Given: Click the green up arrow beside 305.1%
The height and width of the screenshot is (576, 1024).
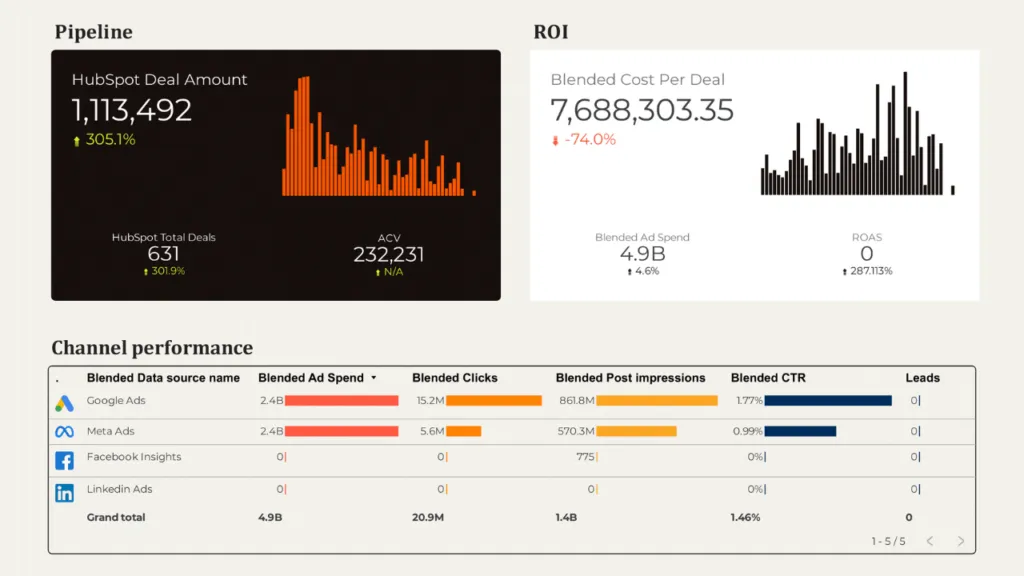Looking at the screenshot, I should 75,140.
